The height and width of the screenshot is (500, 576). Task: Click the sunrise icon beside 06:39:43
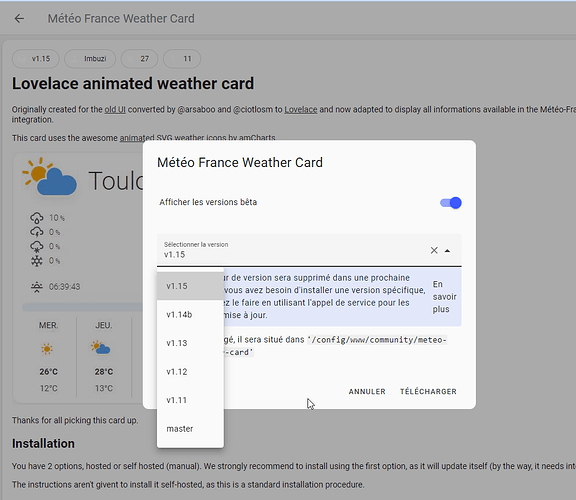[37, 287]
